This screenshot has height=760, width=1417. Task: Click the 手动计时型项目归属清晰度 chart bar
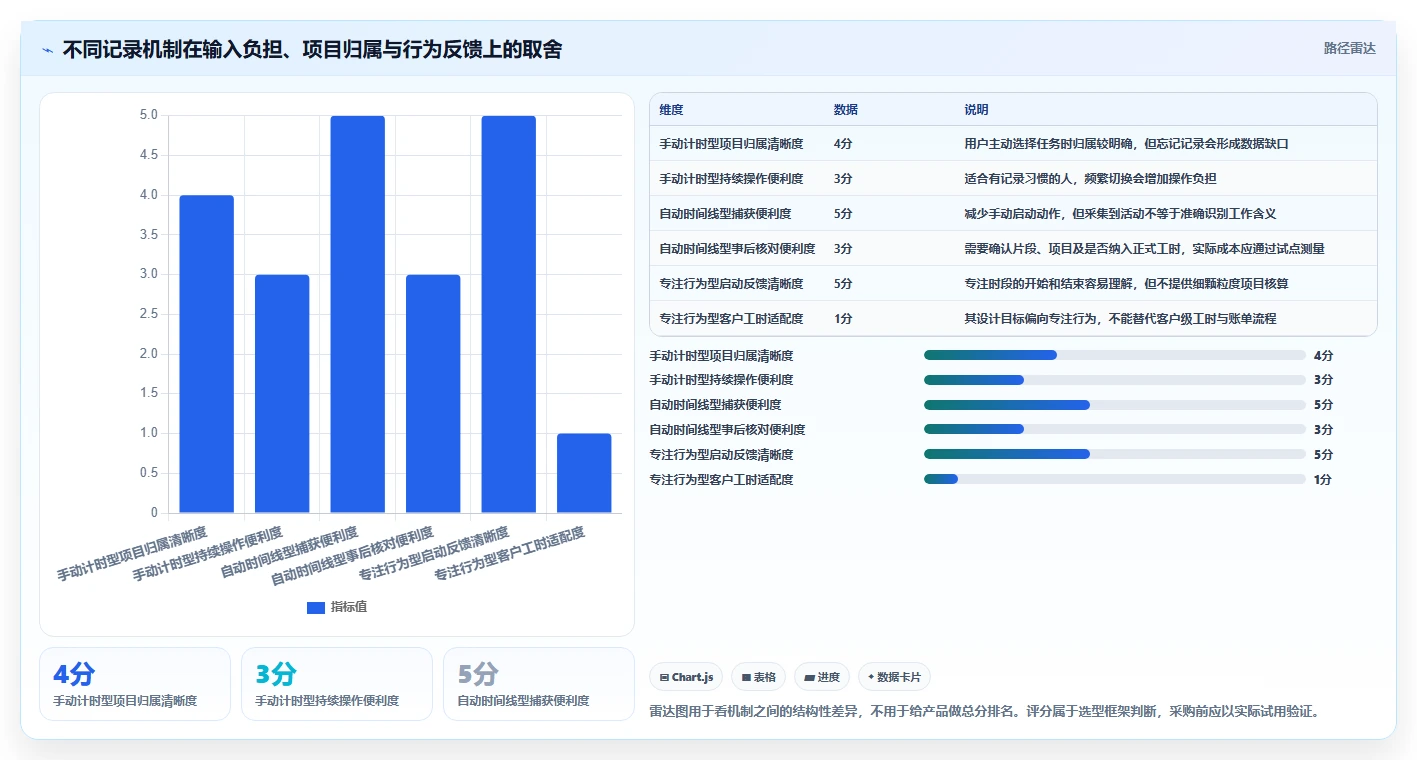point(207,354)
